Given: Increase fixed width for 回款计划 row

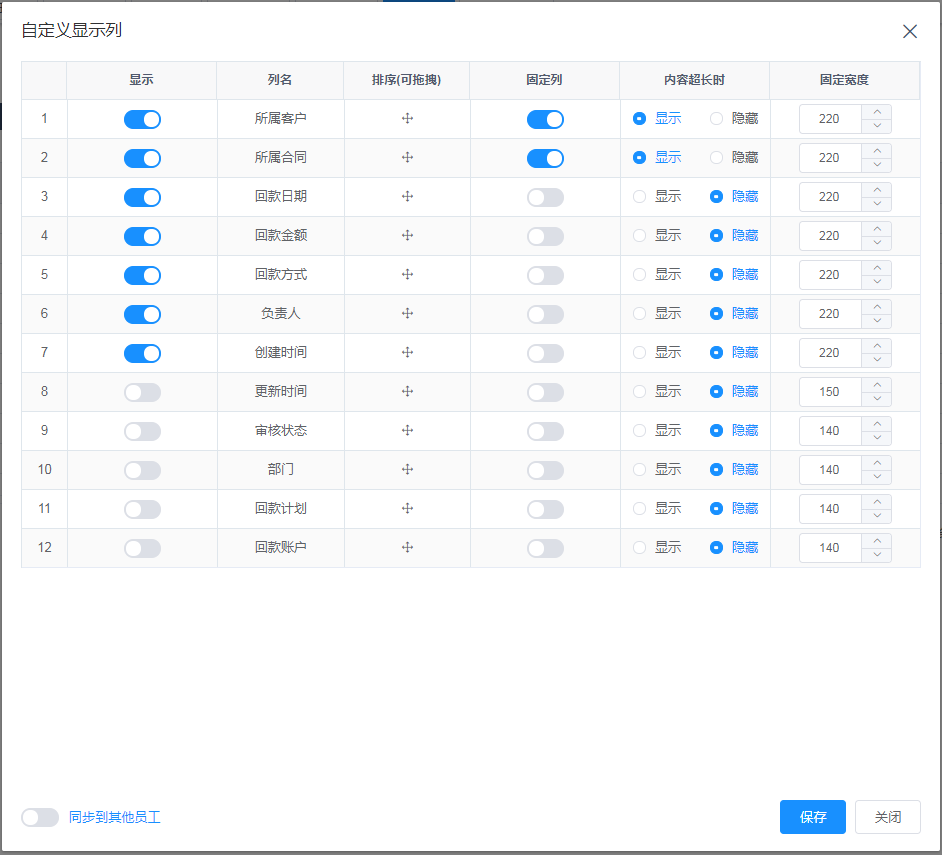Looking at the screenshot, I should click(x=877, y=502).
